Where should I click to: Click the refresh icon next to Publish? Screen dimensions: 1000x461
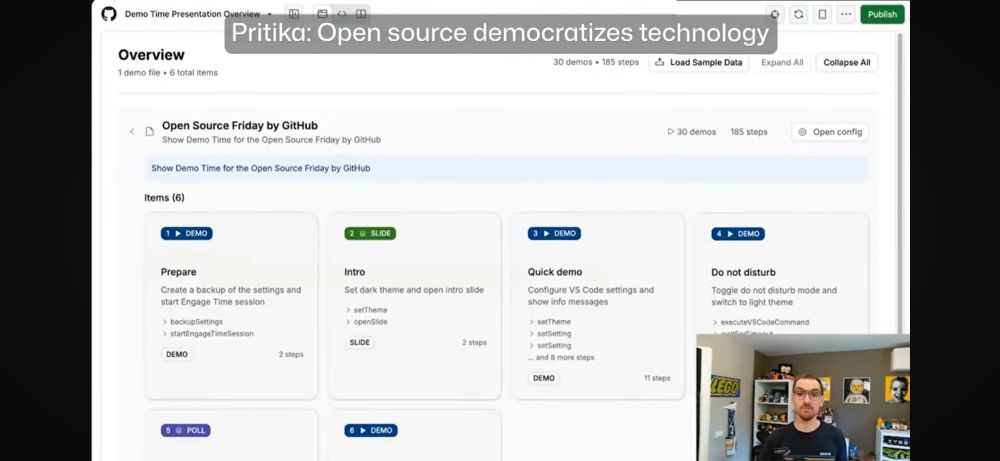pyautogui.click(x=798, y=14)
